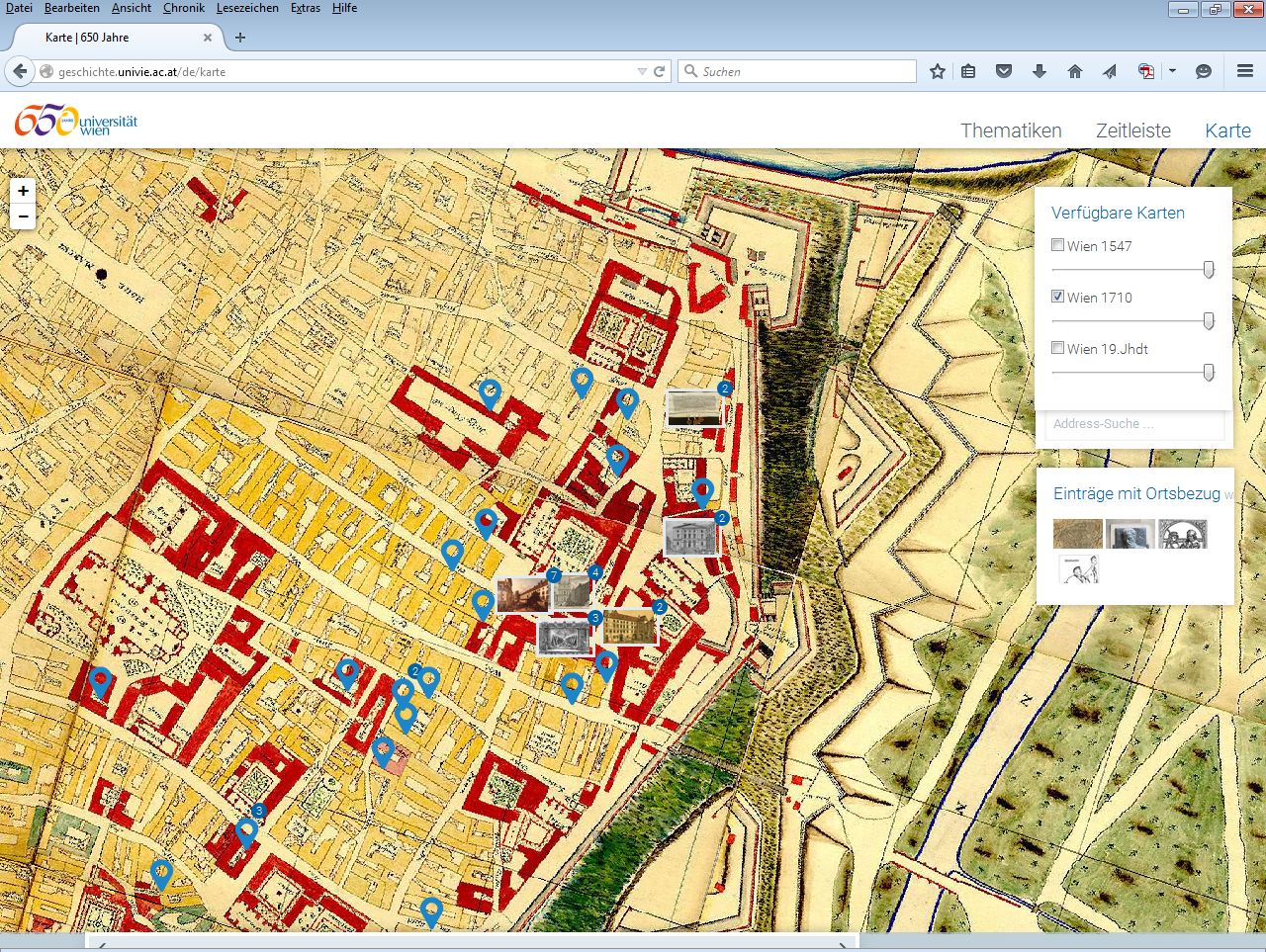Click the Wien 1710 opacity slider handle
The height and width of the screenshot is (952, 1266).
coord(1208,320)
